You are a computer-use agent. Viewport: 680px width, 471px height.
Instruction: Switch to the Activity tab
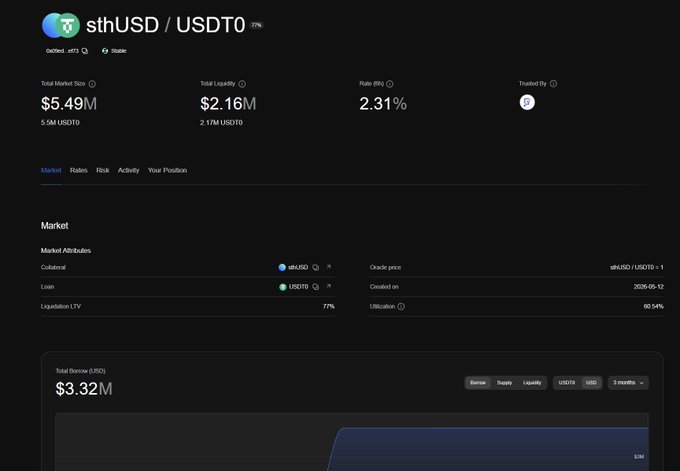tap(128, 170)
